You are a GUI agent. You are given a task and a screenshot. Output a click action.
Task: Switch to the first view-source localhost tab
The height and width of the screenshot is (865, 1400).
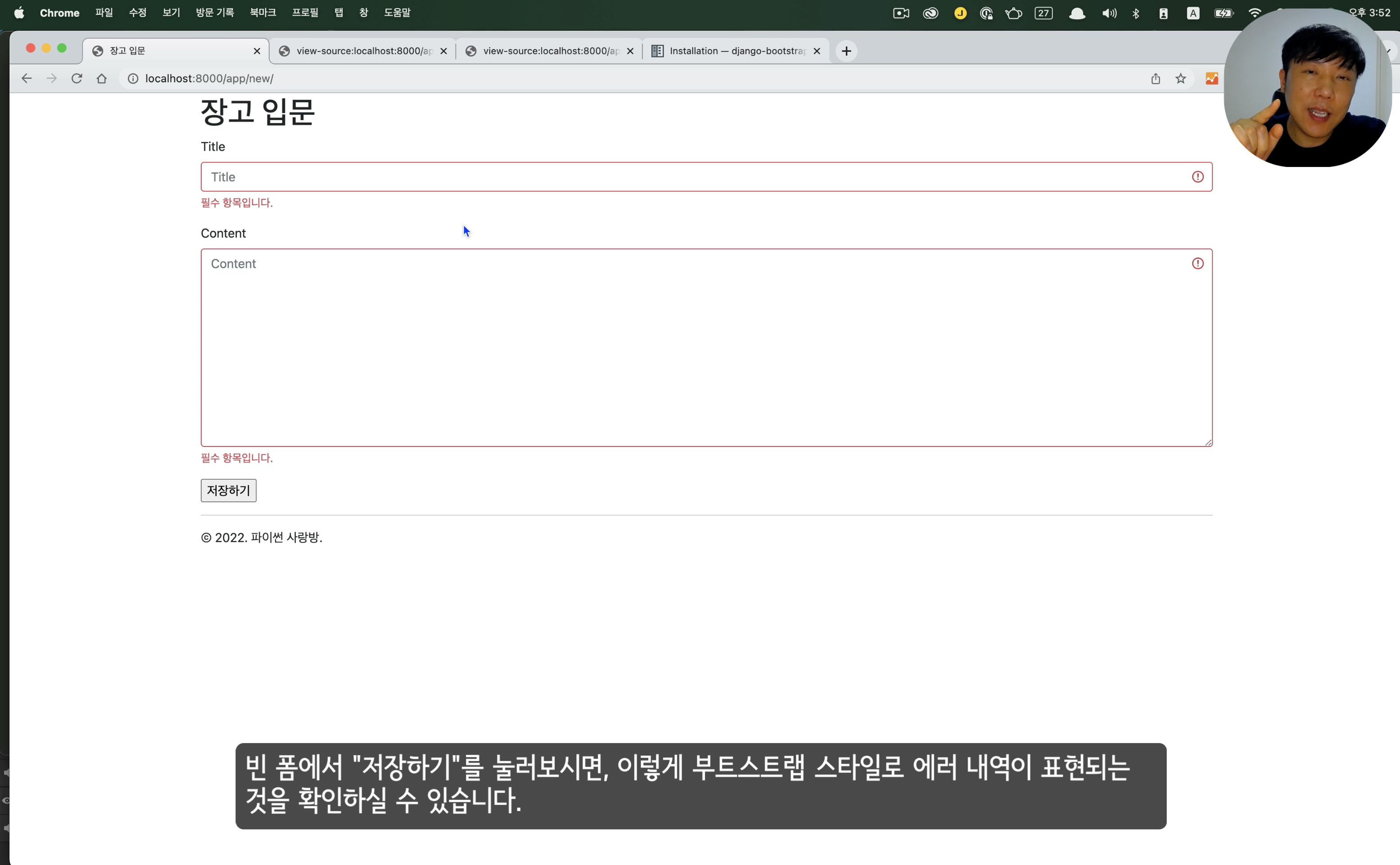point(363,51)
